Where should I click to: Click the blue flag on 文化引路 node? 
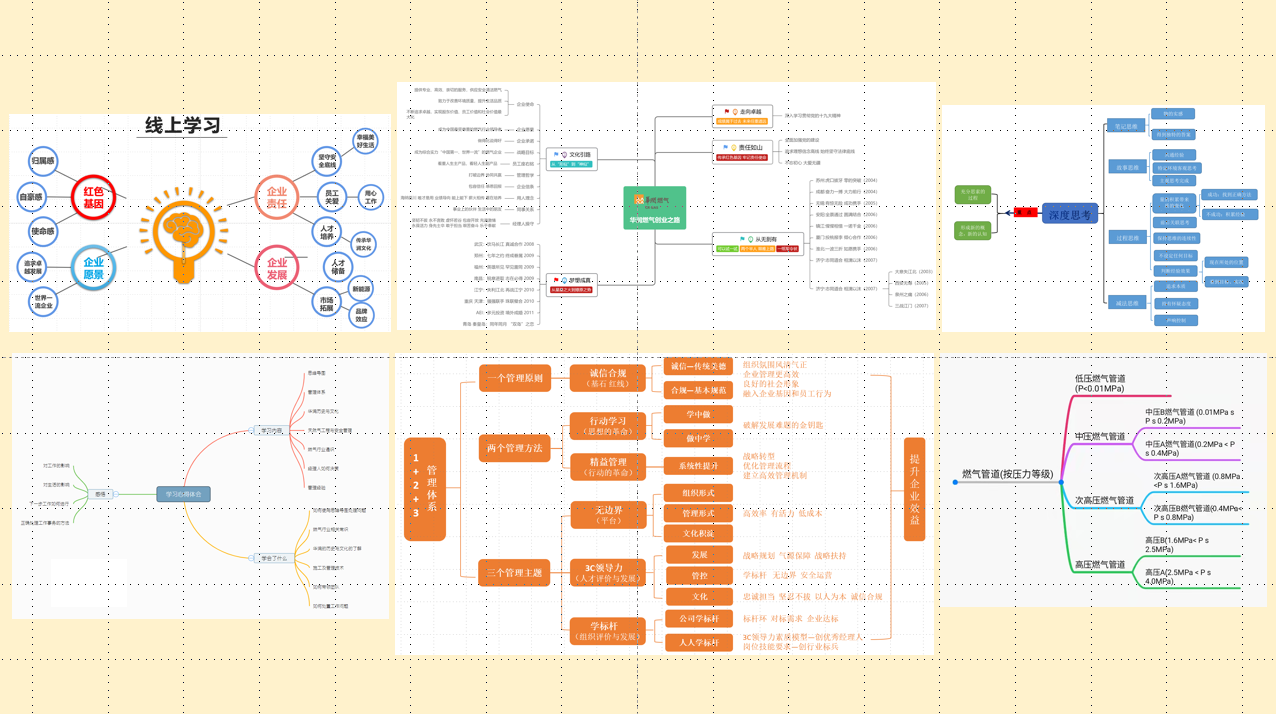556,155
